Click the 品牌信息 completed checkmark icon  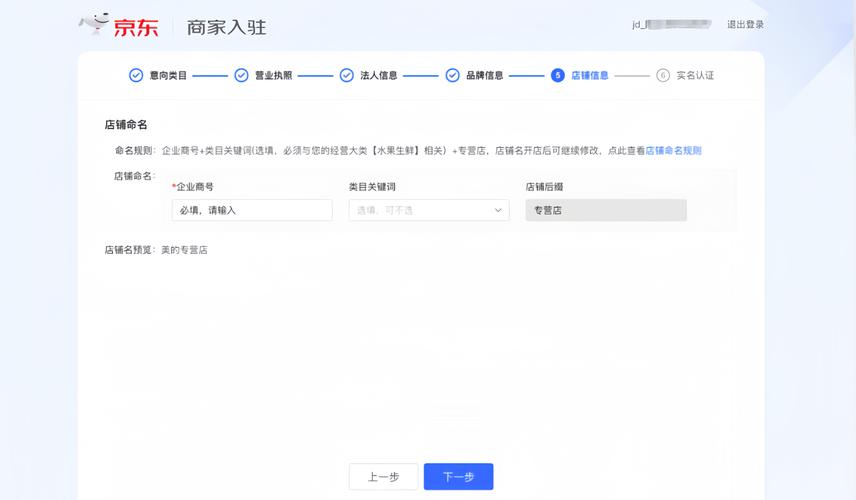point(453,75)
